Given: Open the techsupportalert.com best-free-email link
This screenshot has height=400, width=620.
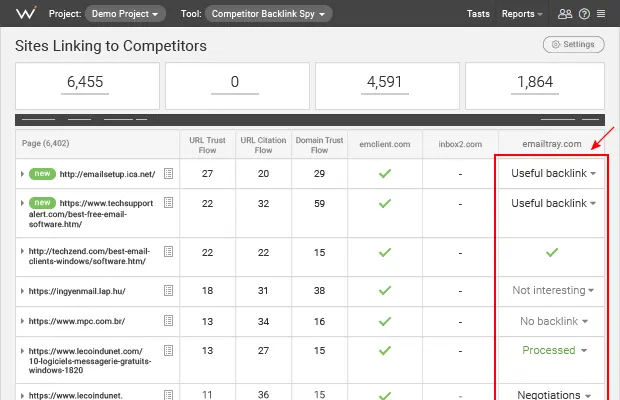Looking at the screenshot, I should tap(91, 213).
